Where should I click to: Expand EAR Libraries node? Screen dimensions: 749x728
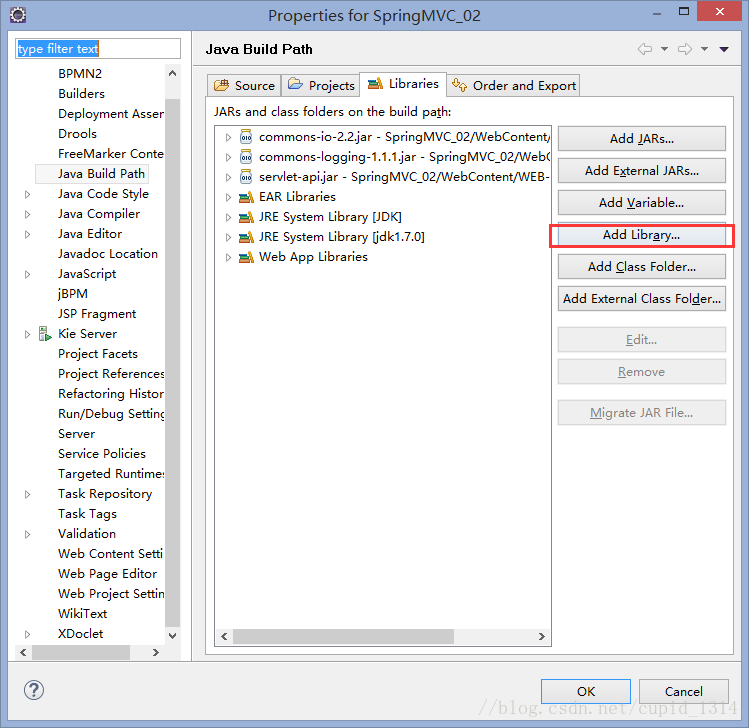(x=228, y=197)
